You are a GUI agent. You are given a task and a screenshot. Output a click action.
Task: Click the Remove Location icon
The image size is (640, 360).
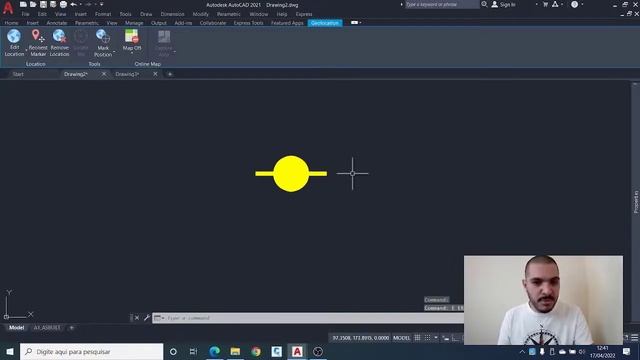(59, 36)
